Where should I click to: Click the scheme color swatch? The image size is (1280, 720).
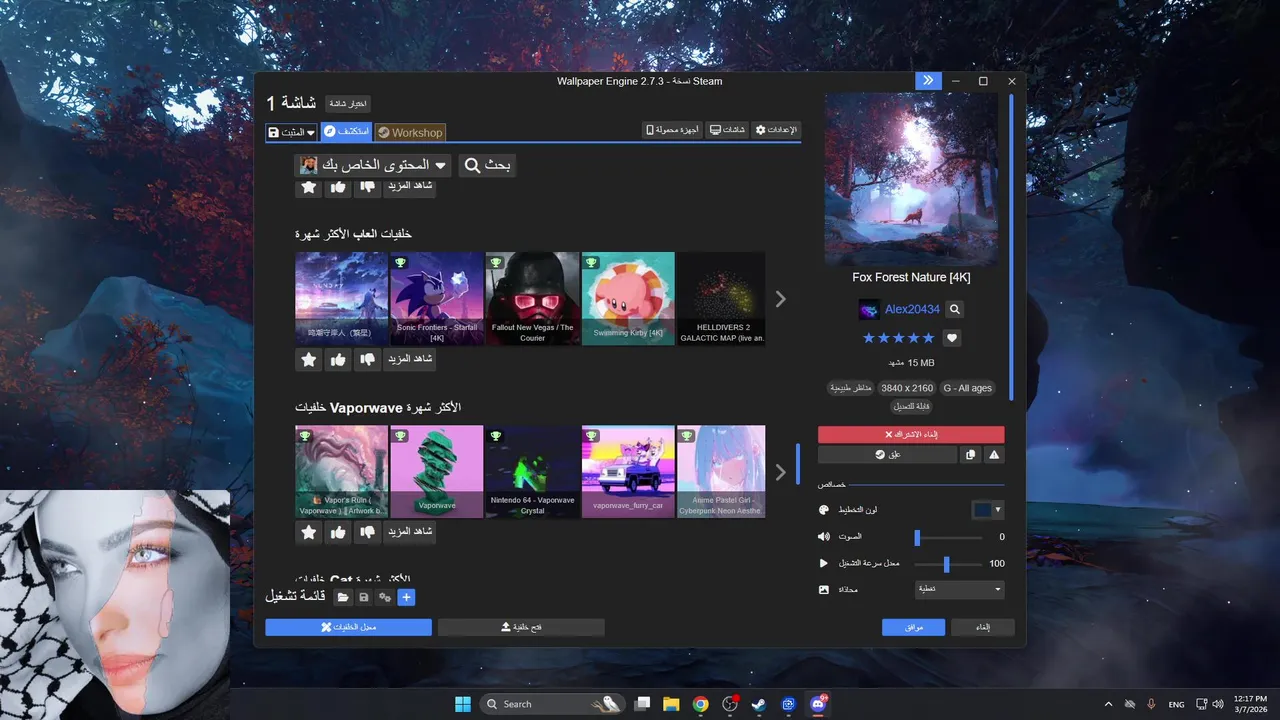[x=982, y=510]
